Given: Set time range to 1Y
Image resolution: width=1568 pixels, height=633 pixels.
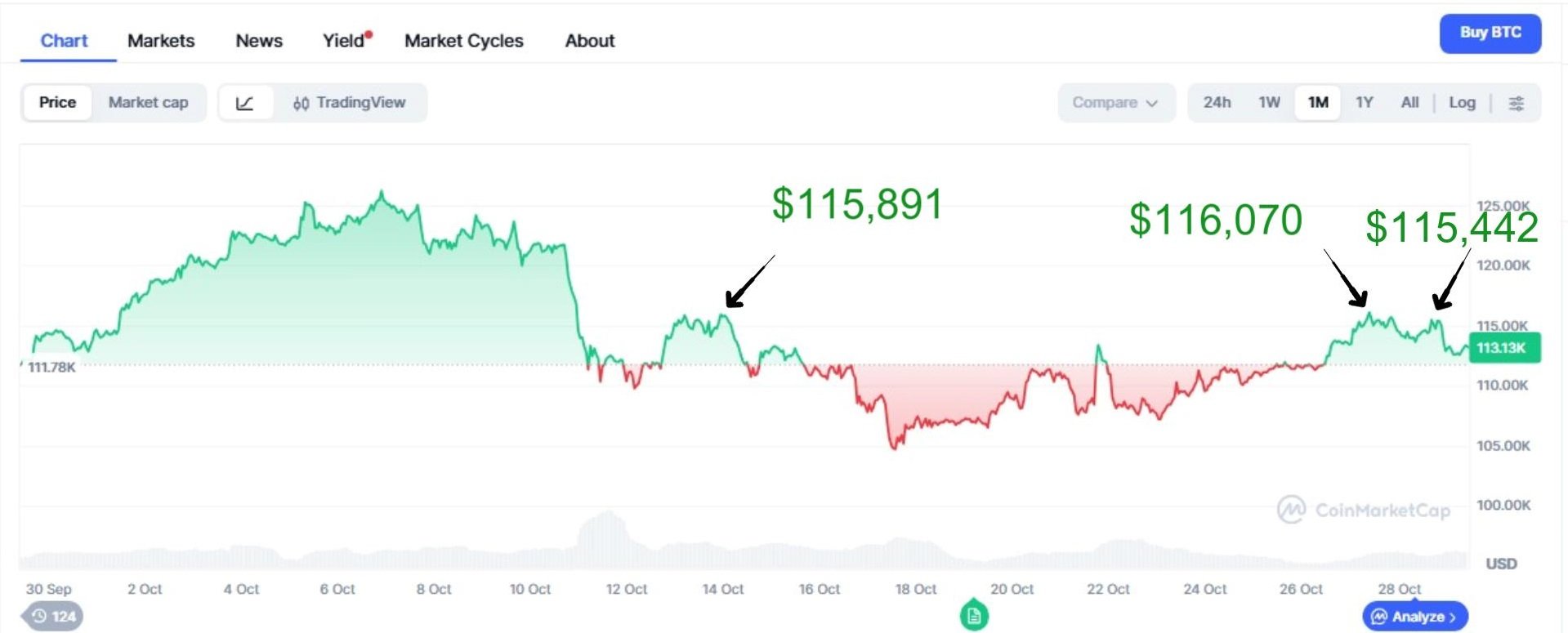Looking at the screenshot, I should click(x=1364, y=103).
